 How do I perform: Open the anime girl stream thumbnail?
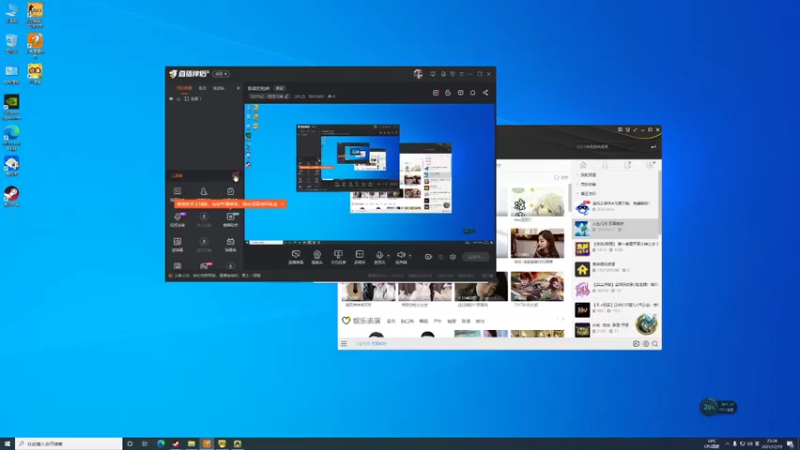(537, 202)
